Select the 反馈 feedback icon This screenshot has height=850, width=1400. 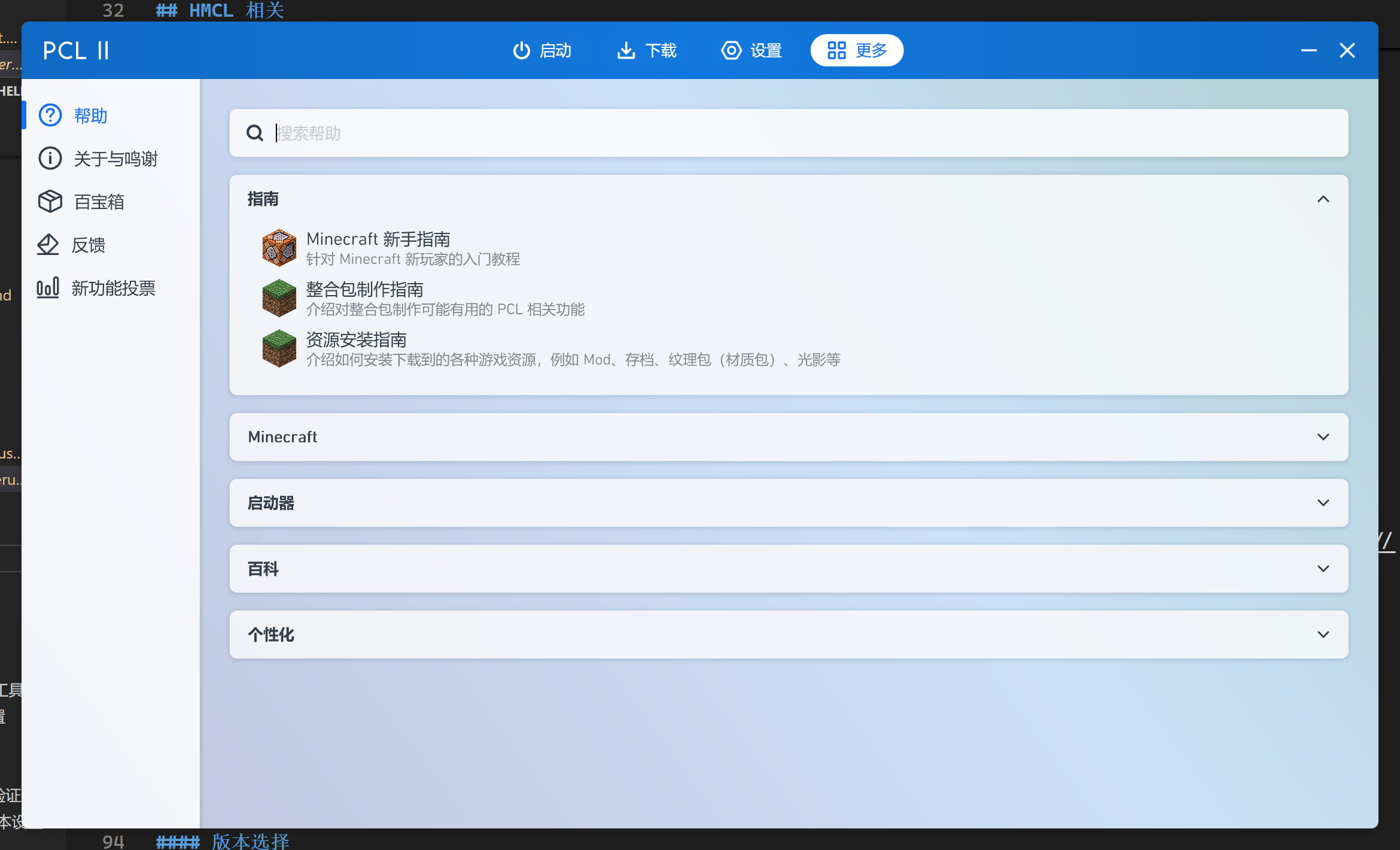click(50, 244)
